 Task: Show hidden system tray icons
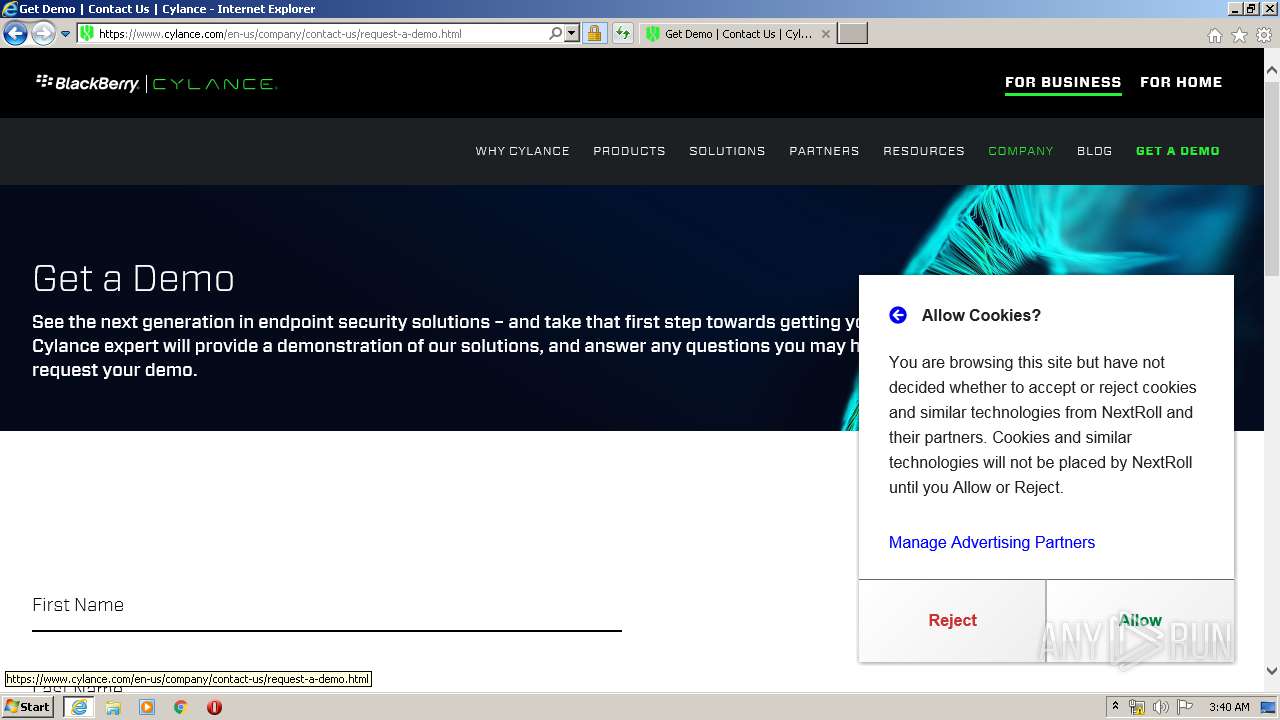[x=1115, y=707]
